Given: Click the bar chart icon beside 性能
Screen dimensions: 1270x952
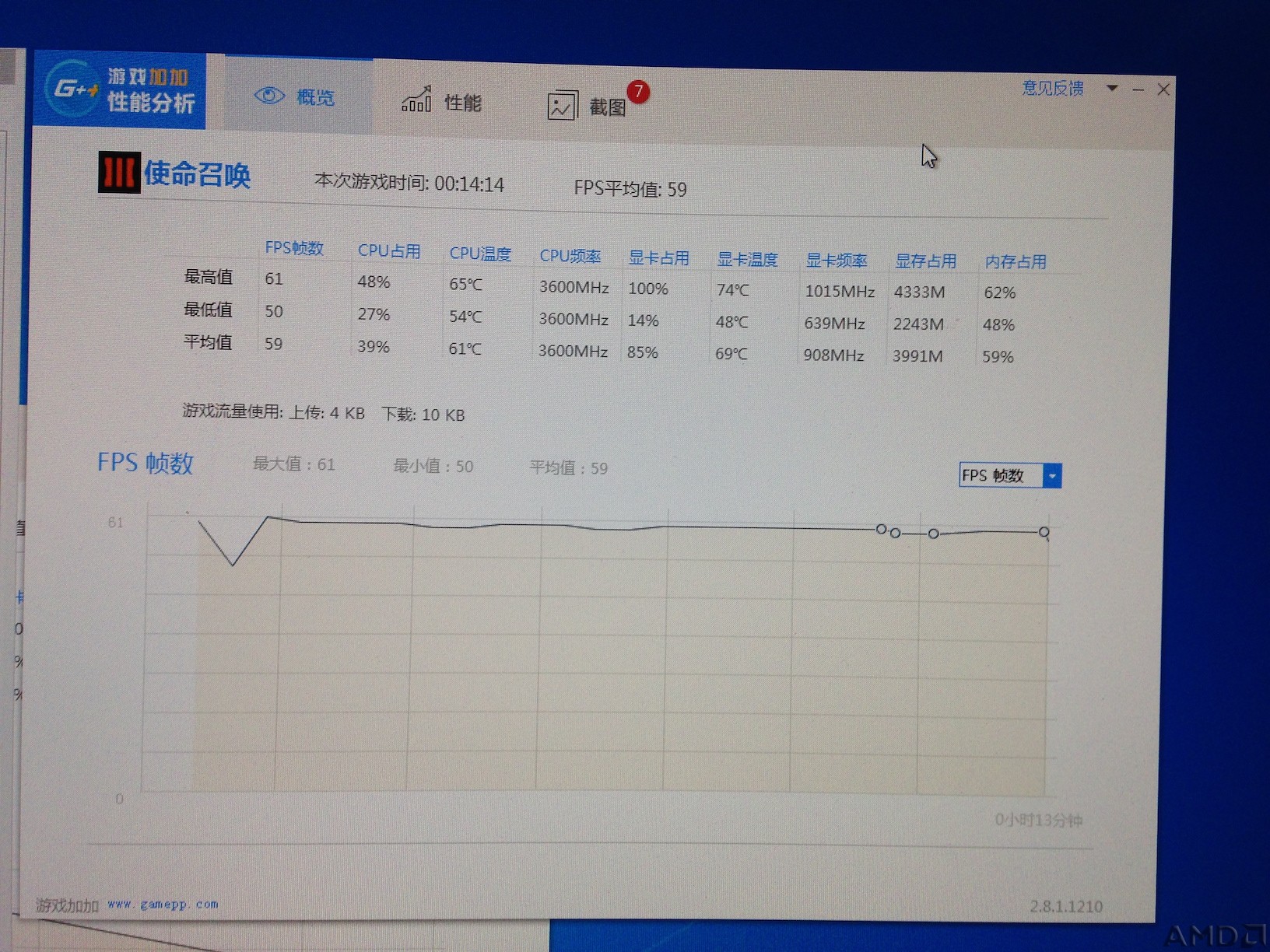Looking at the screenshot, I should tap(416, 100).
